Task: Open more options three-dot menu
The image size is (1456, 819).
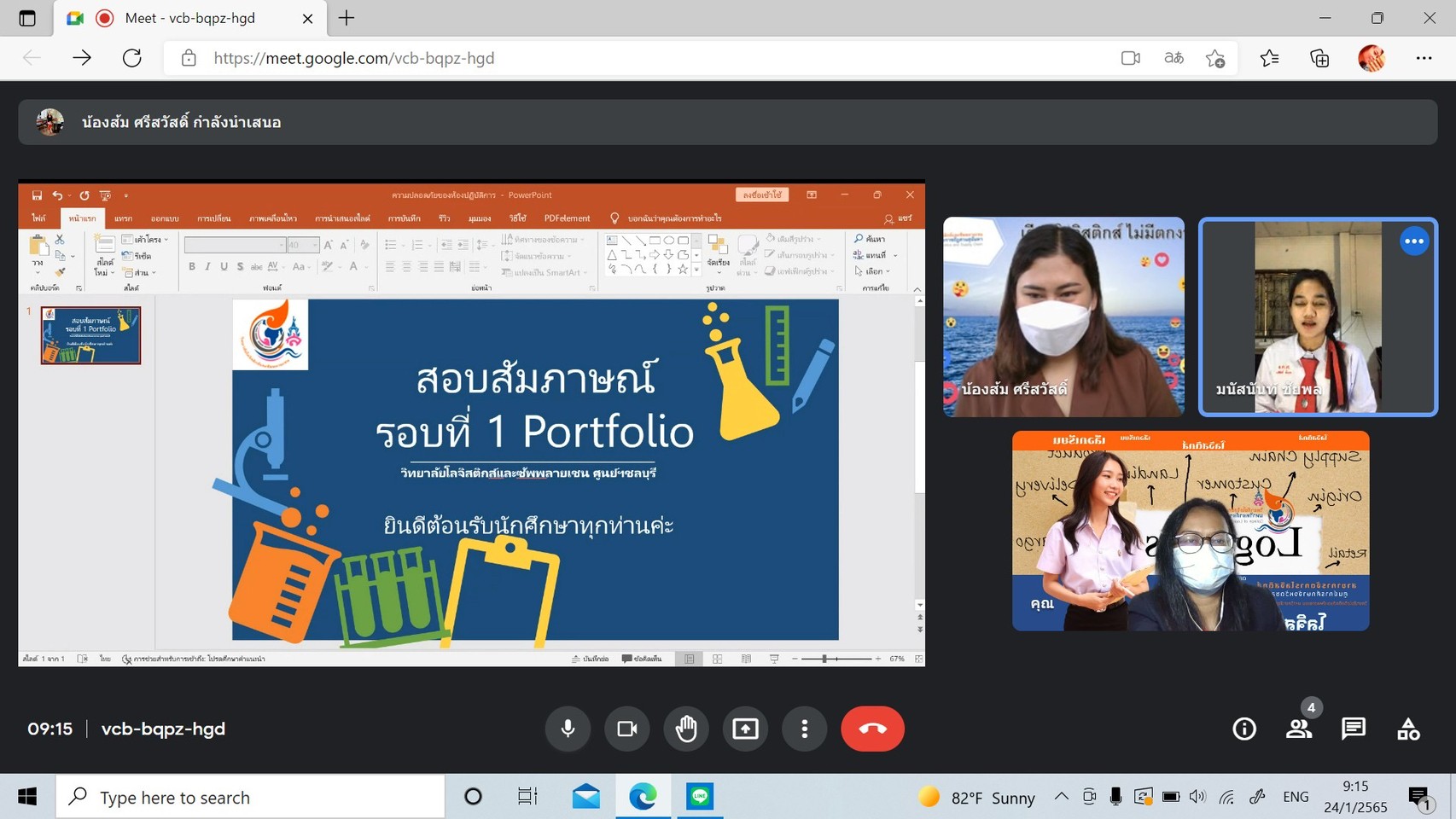Action: (x=804, y=729)
